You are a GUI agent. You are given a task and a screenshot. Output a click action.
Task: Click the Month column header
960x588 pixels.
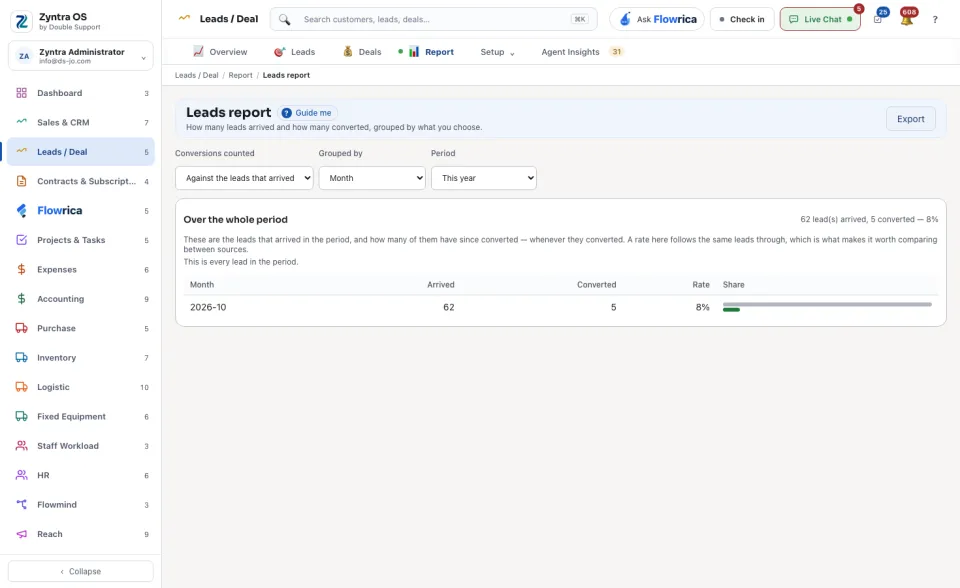click(202, 285)
